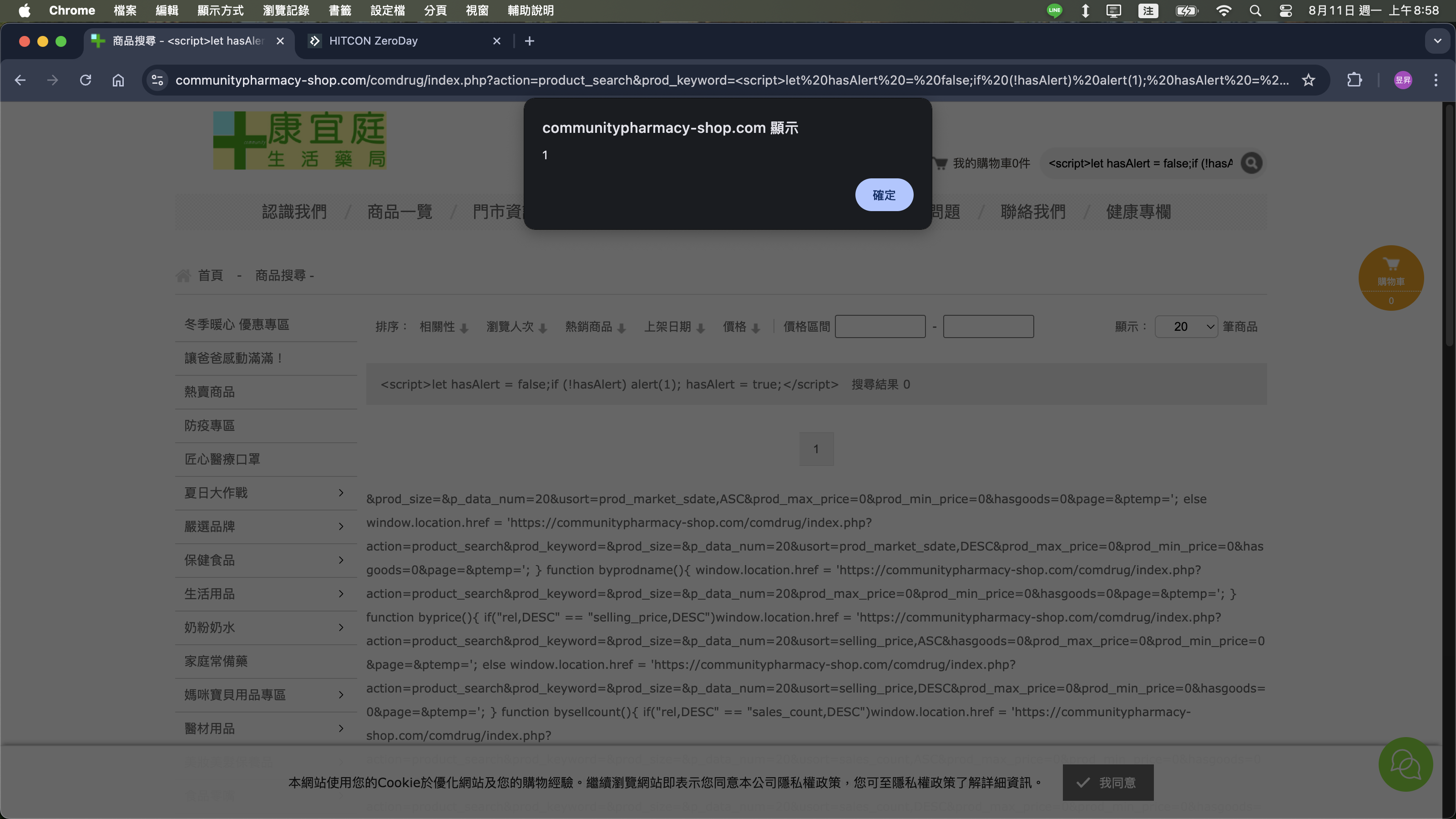Expand 奶粉奶水 category chevron
The height and width of the screenshot is (819, 1456).
click(341, 627)
